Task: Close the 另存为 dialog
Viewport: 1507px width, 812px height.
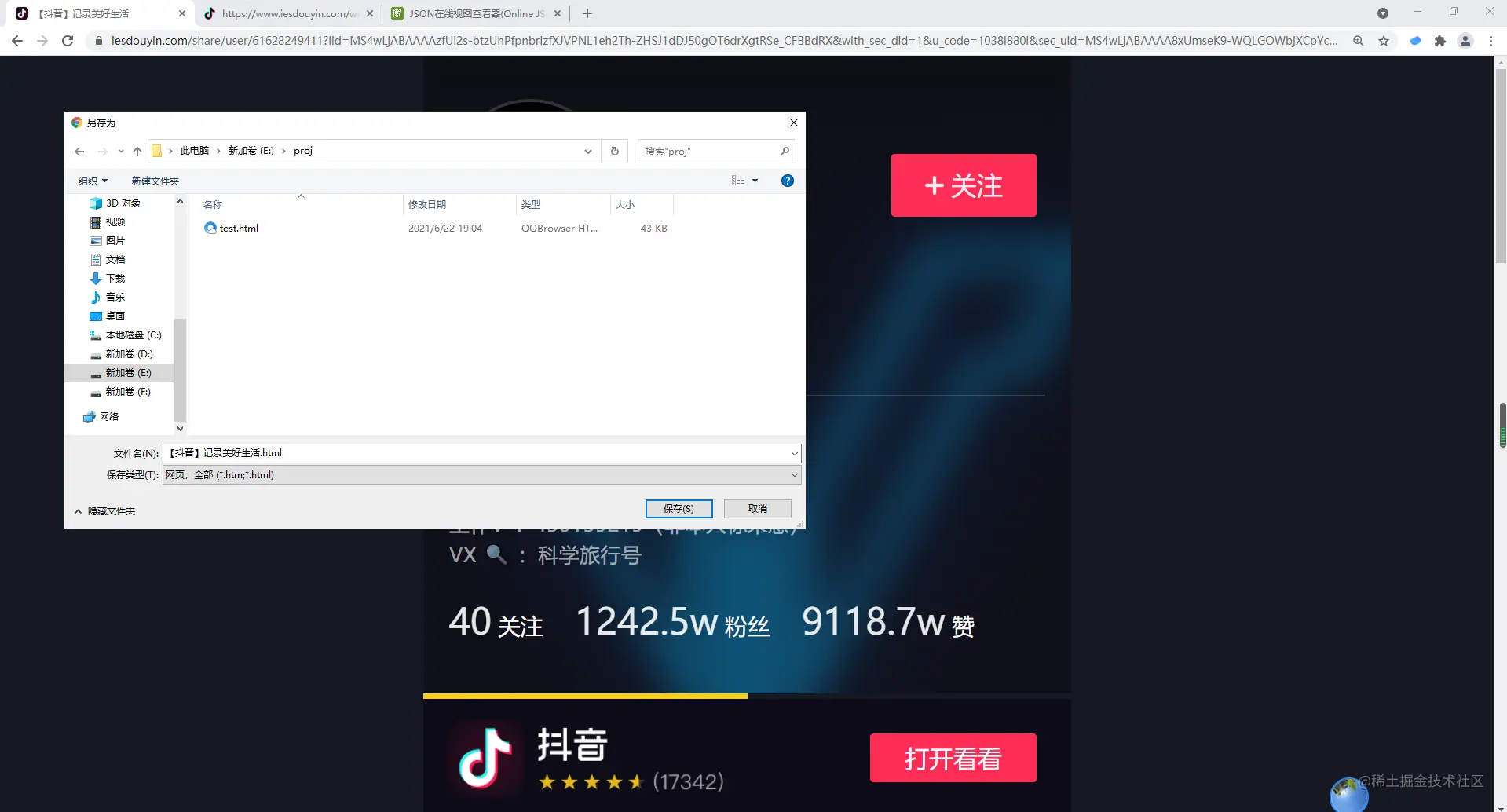Action: coord(794,123)
